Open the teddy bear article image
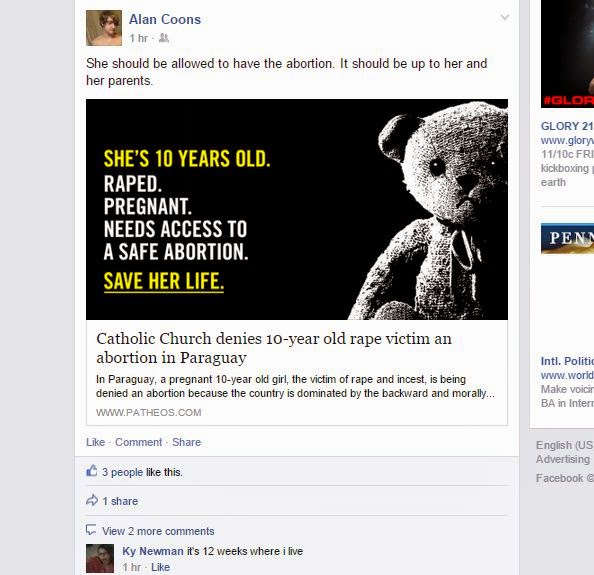 pyautogui.click(x=297, y=209)
